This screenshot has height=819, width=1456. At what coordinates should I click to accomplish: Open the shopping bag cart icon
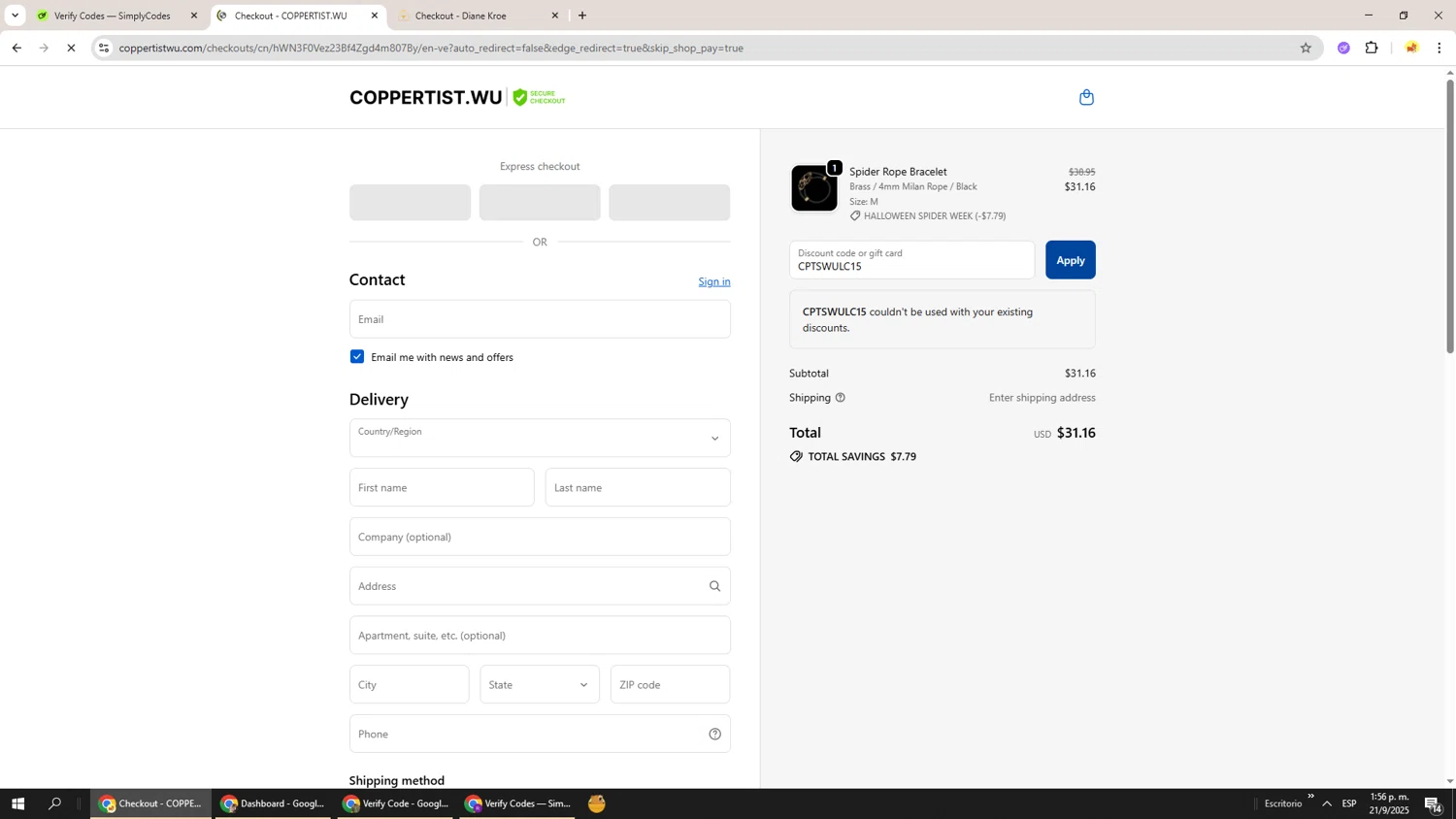[1086, 97]
